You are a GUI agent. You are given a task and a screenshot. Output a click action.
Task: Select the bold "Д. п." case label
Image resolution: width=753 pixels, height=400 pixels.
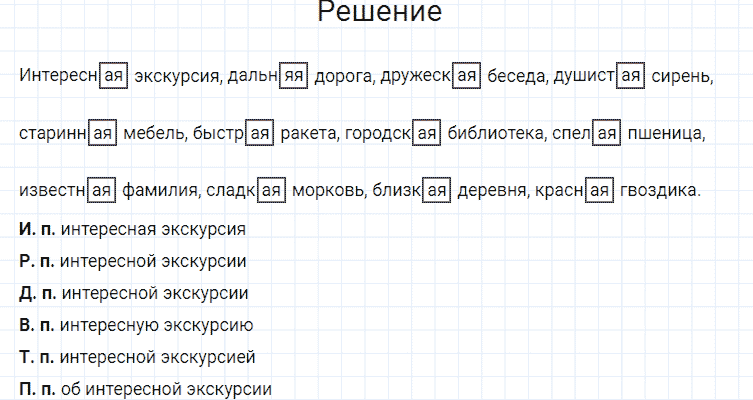[38, 293]
